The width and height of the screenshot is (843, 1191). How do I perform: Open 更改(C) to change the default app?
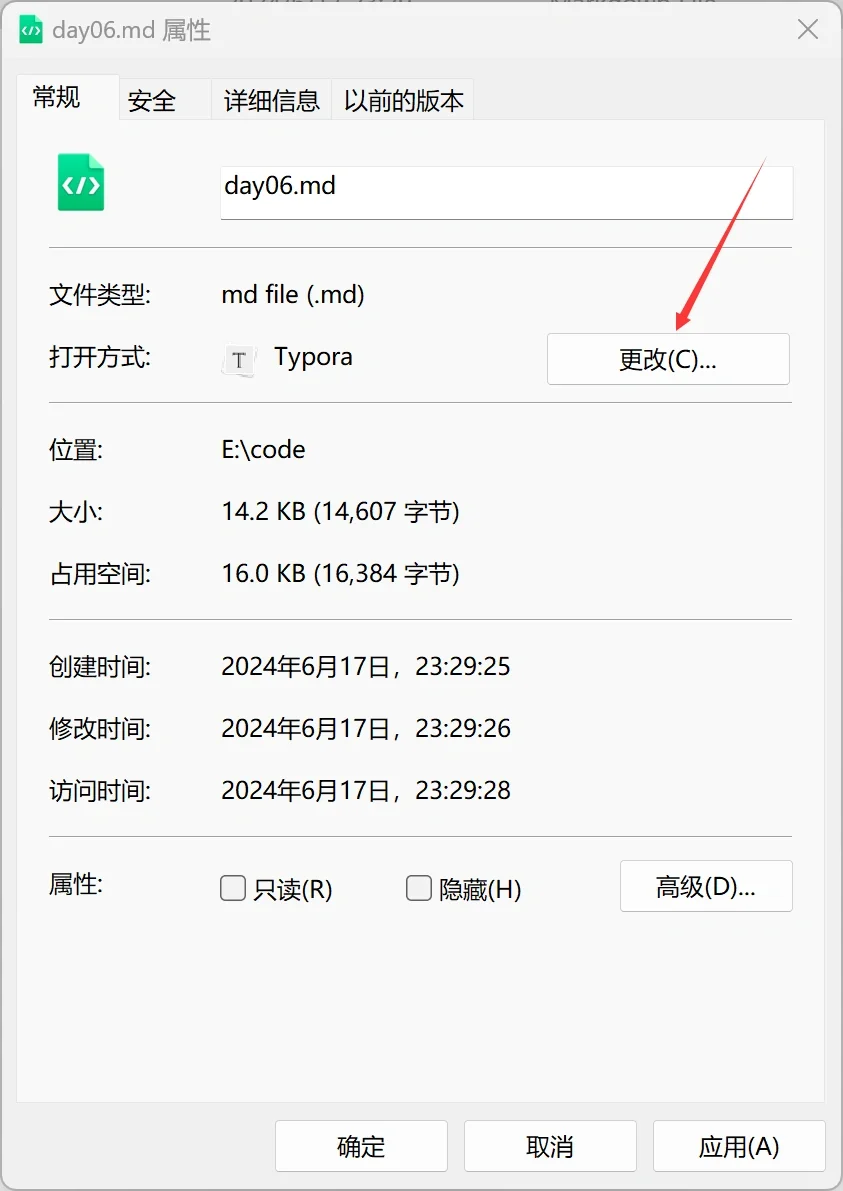668,358
